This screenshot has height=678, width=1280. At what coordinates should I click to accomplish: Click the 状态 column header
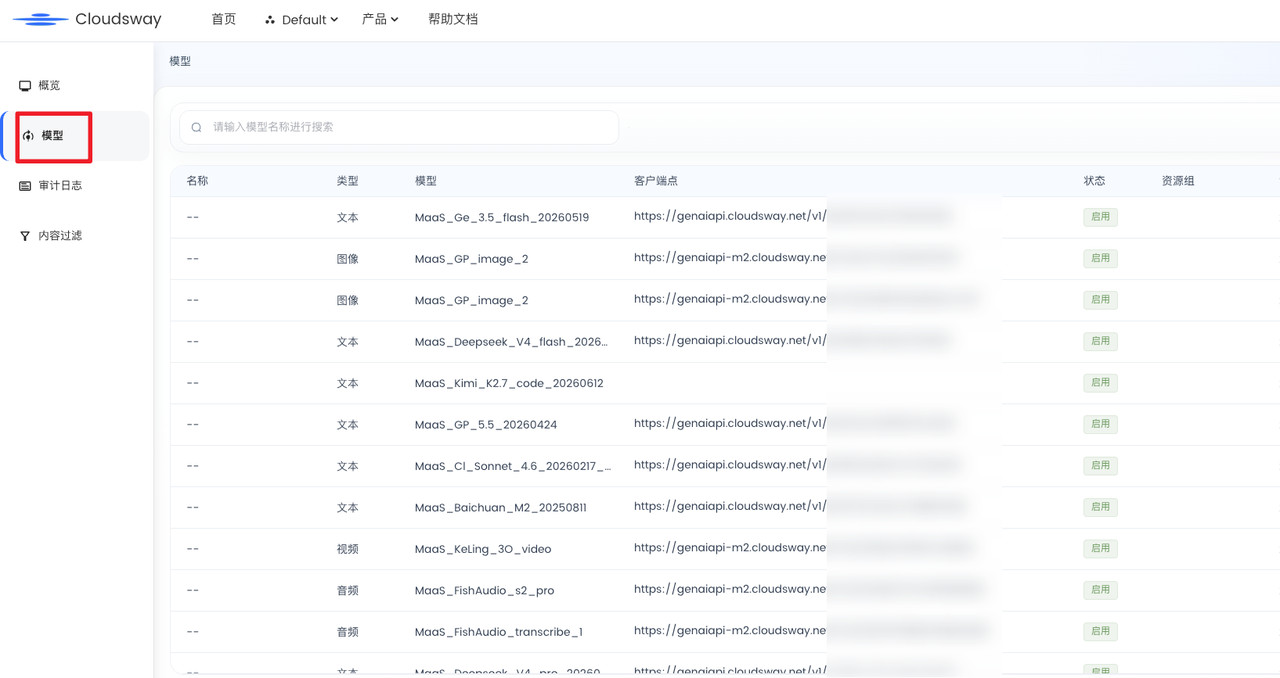[1094, 181]
